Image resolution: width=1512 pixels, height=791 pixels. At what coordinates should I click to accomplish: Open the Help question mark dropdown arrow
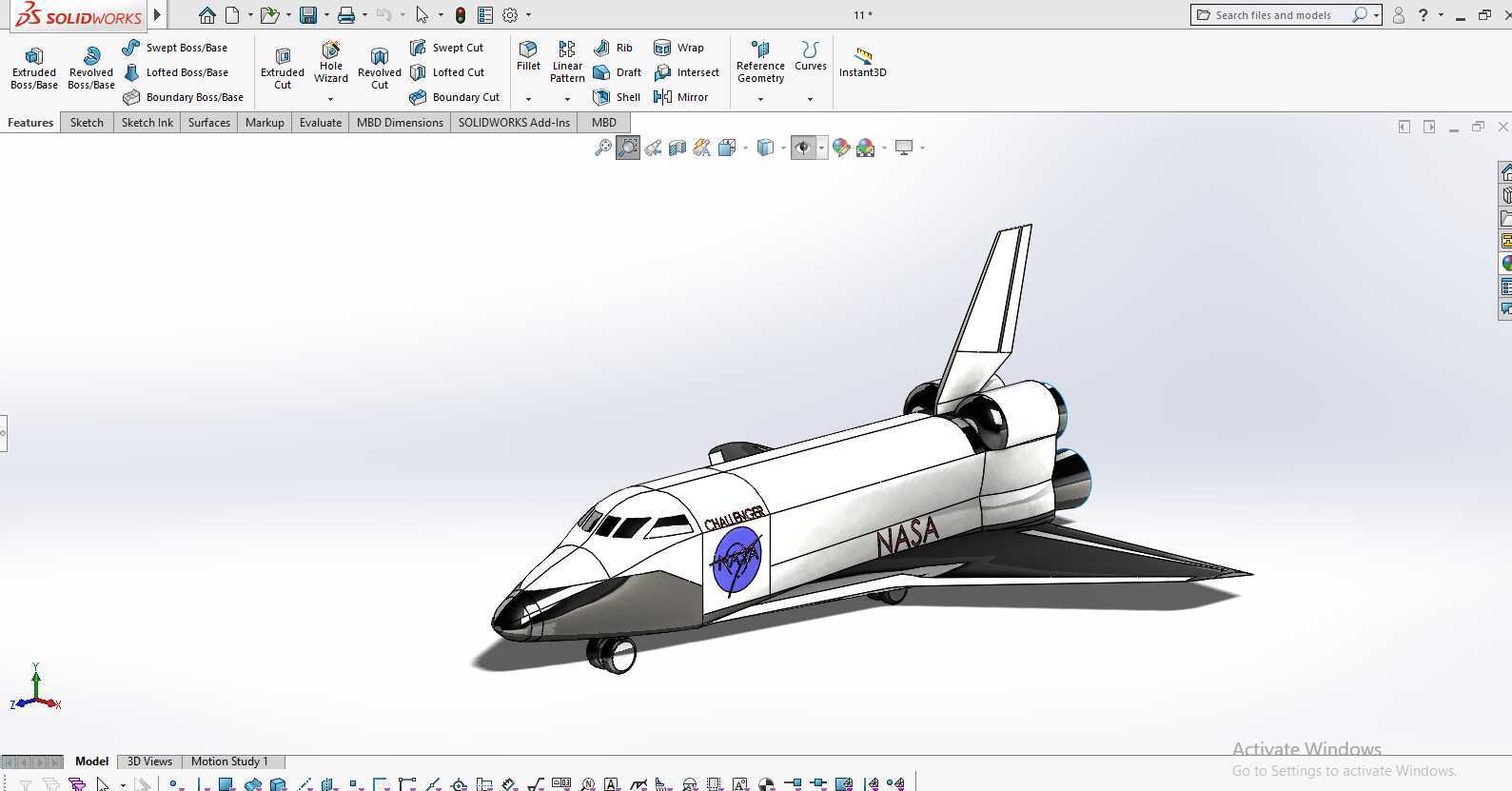tap(1441, 15)
